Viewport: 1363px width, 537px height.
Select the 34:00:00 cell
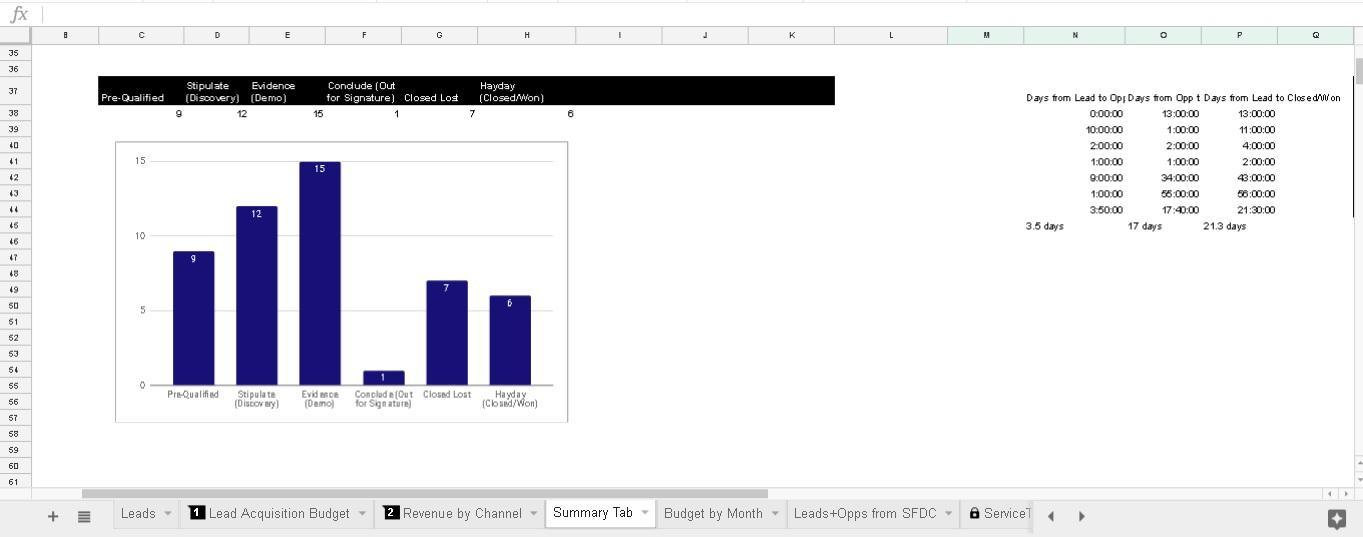coord(1163,178)
